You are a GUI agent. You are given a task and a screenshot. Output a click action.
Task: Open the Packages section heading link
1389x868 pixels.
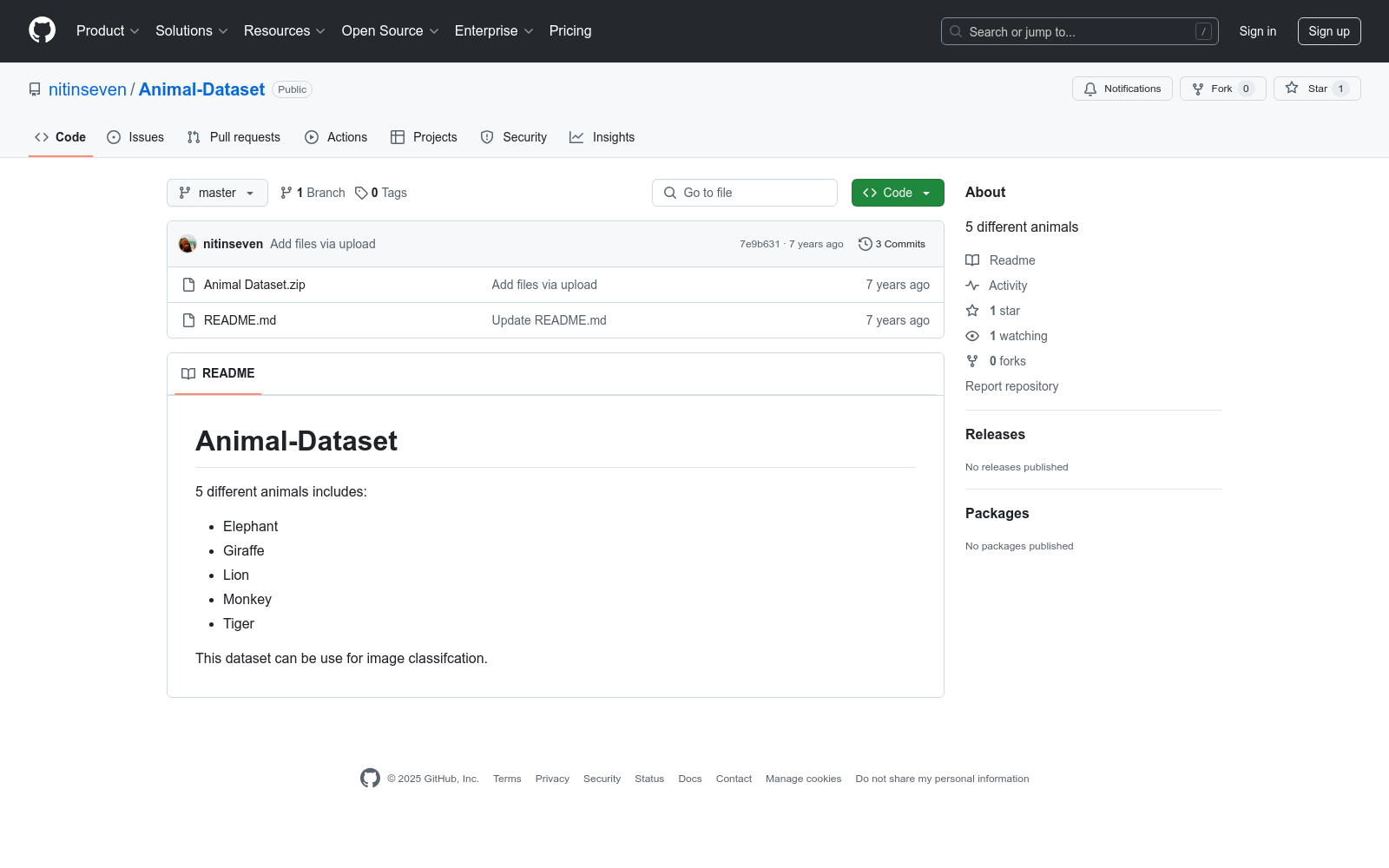997,513
